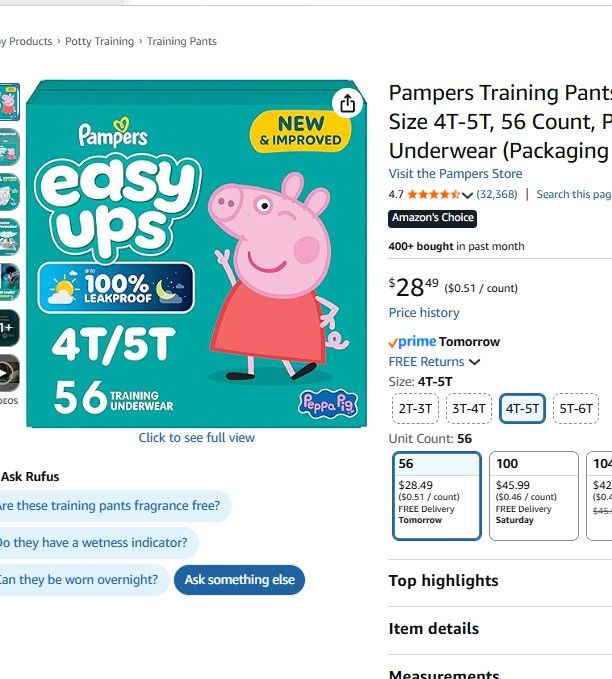612x679 pixels.
Task: Select the 100 unit count option
Action: (534, 496)
